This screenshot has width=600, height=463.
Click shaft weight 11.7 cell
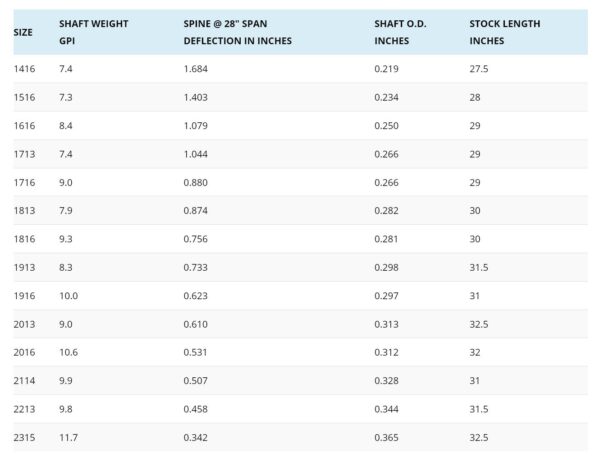(x=68, y=437)
